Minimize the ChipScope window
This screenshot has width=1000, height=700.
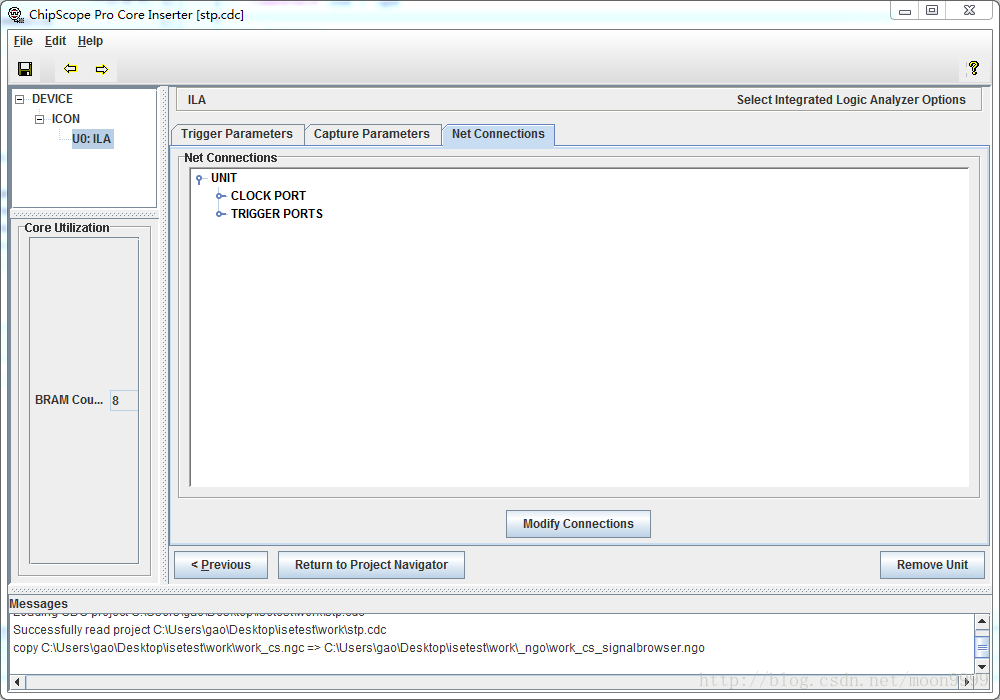point(904,11)
